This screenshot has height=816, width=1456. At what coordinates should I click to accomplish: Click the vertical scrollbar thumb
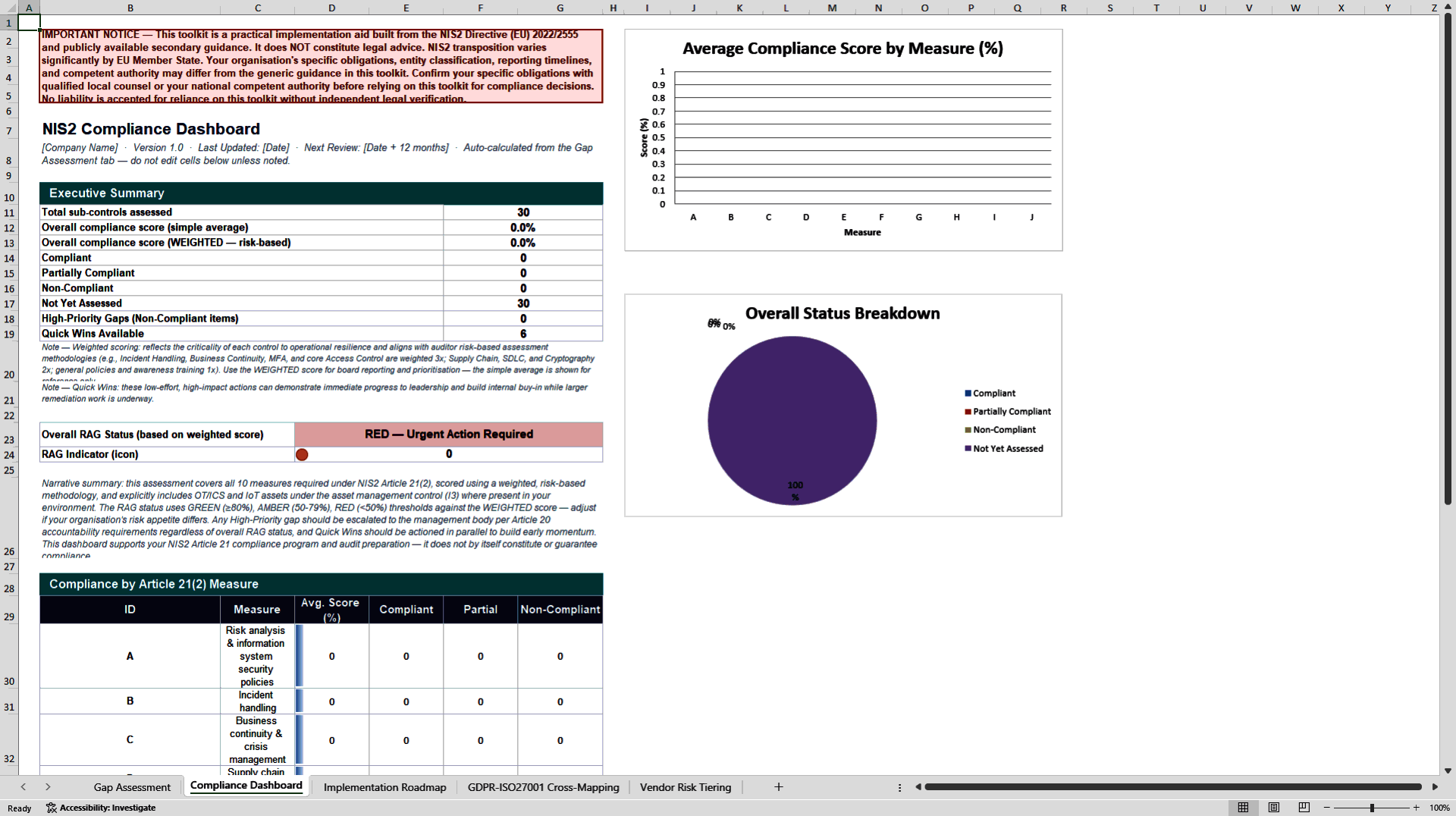(x=1448, y=262)
